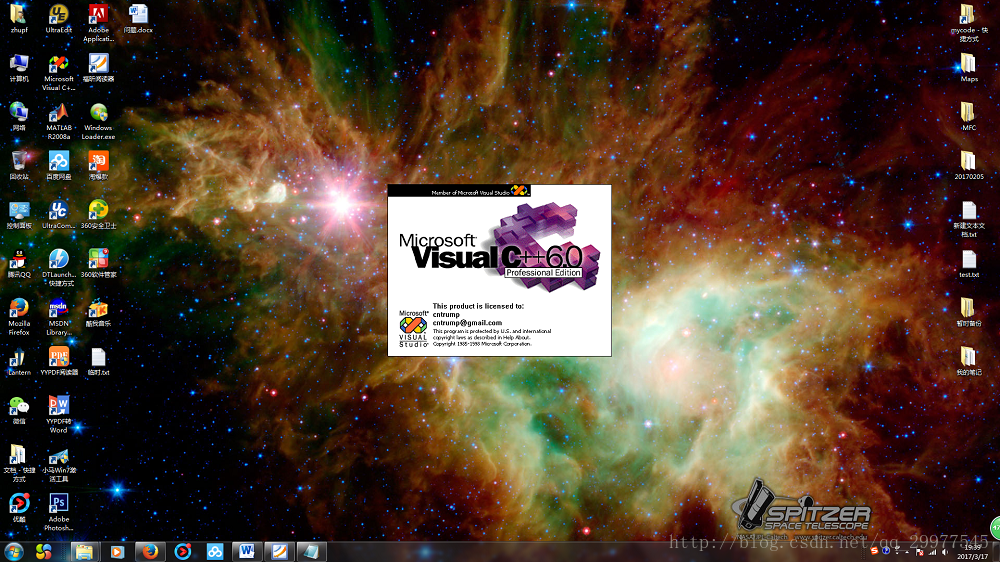
Task: Select the Lantern shortcut icon
Action: pos(18,362)
